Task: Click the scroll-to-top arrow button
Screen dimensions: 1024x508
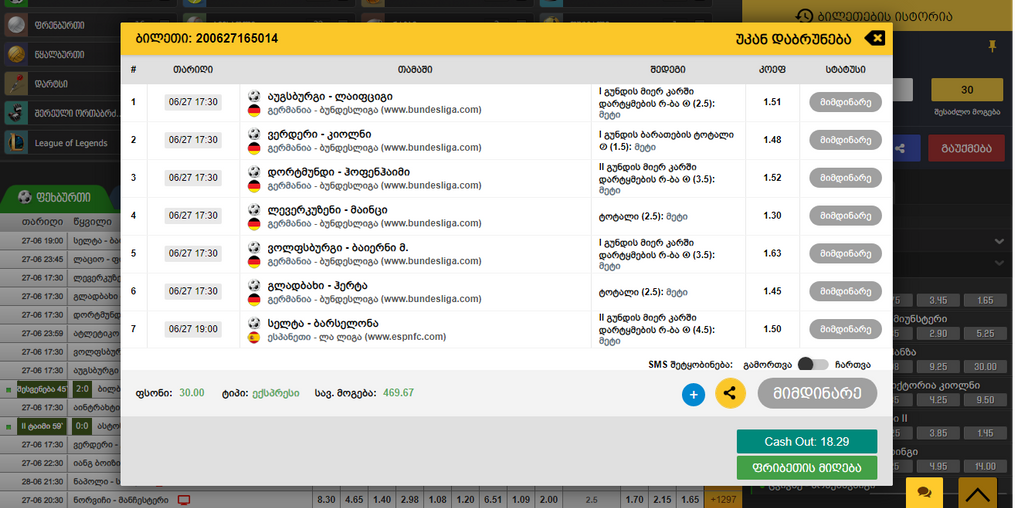Action: pyautogui.click(x=978, y=492)
